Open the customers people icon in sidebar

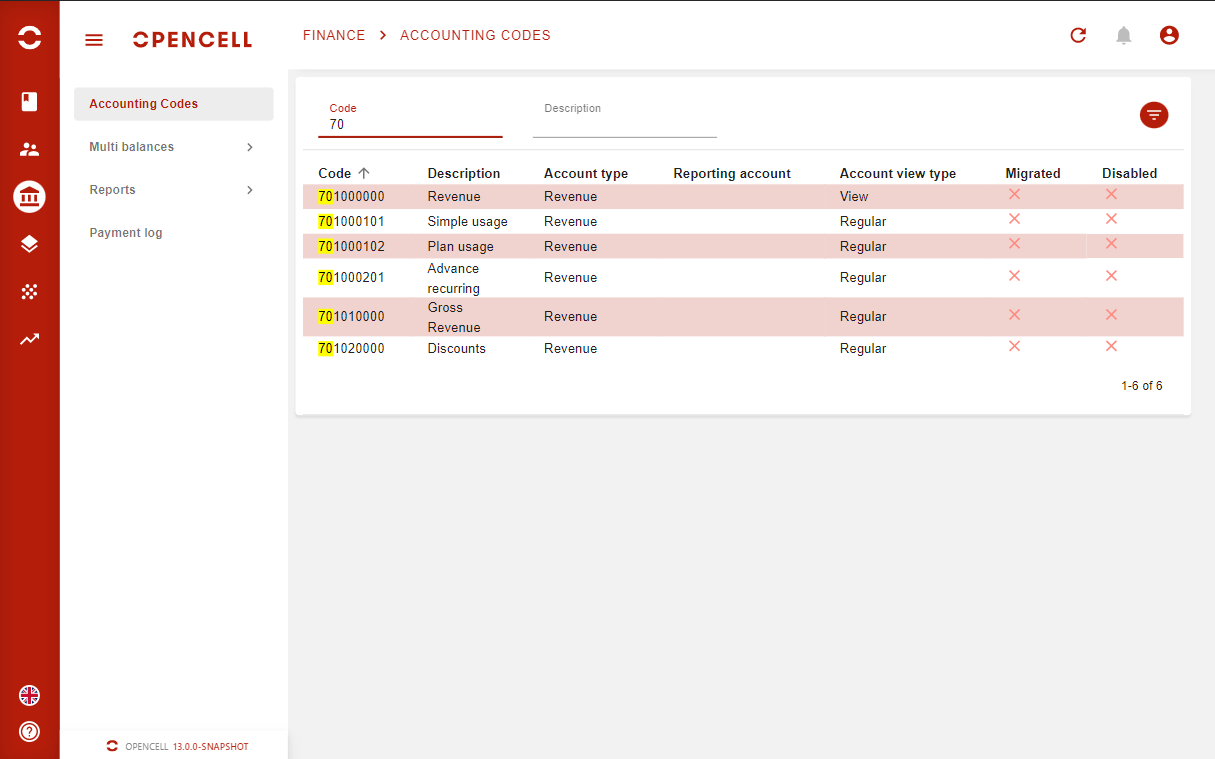click(29, 150)
